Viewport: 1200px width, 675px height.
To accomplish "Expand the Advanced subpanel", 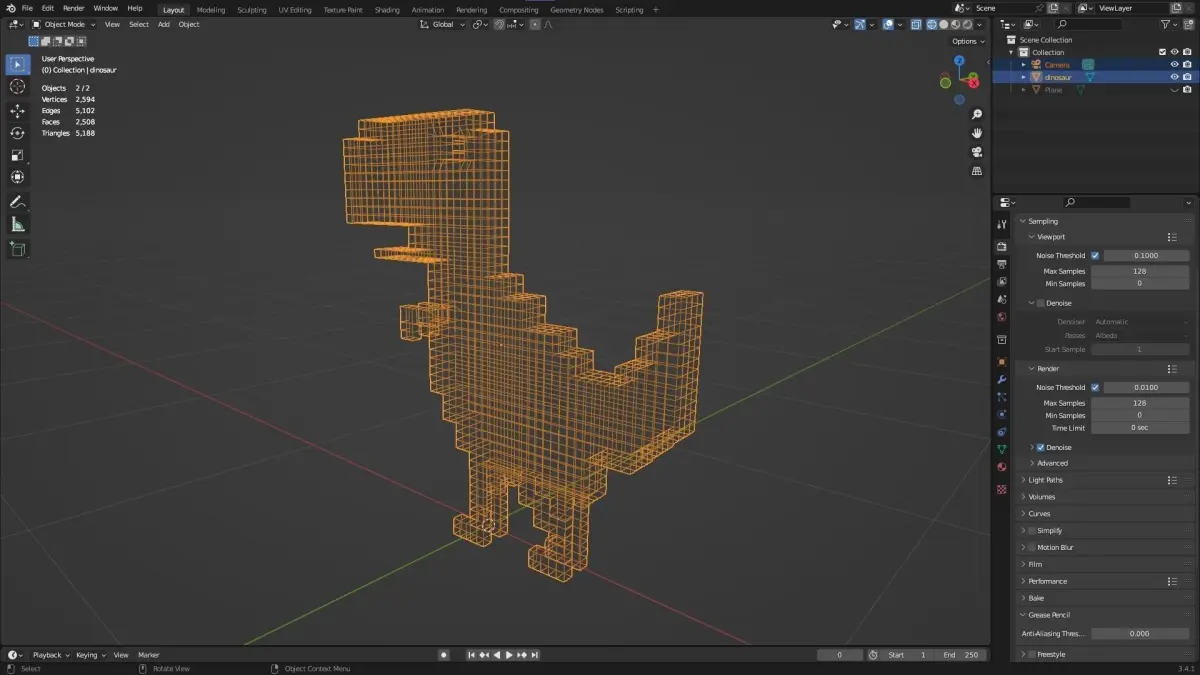I will [1052, 463].
